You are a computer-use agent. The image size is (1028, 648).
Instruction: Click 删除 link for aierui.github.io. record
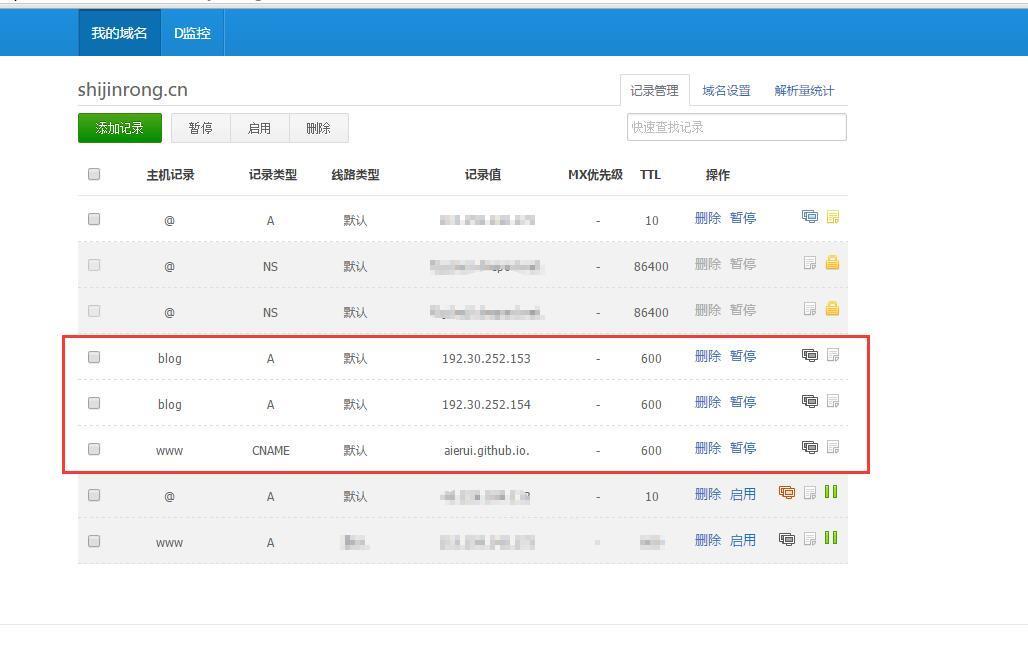pyautogui.click(x=707, y=448)
